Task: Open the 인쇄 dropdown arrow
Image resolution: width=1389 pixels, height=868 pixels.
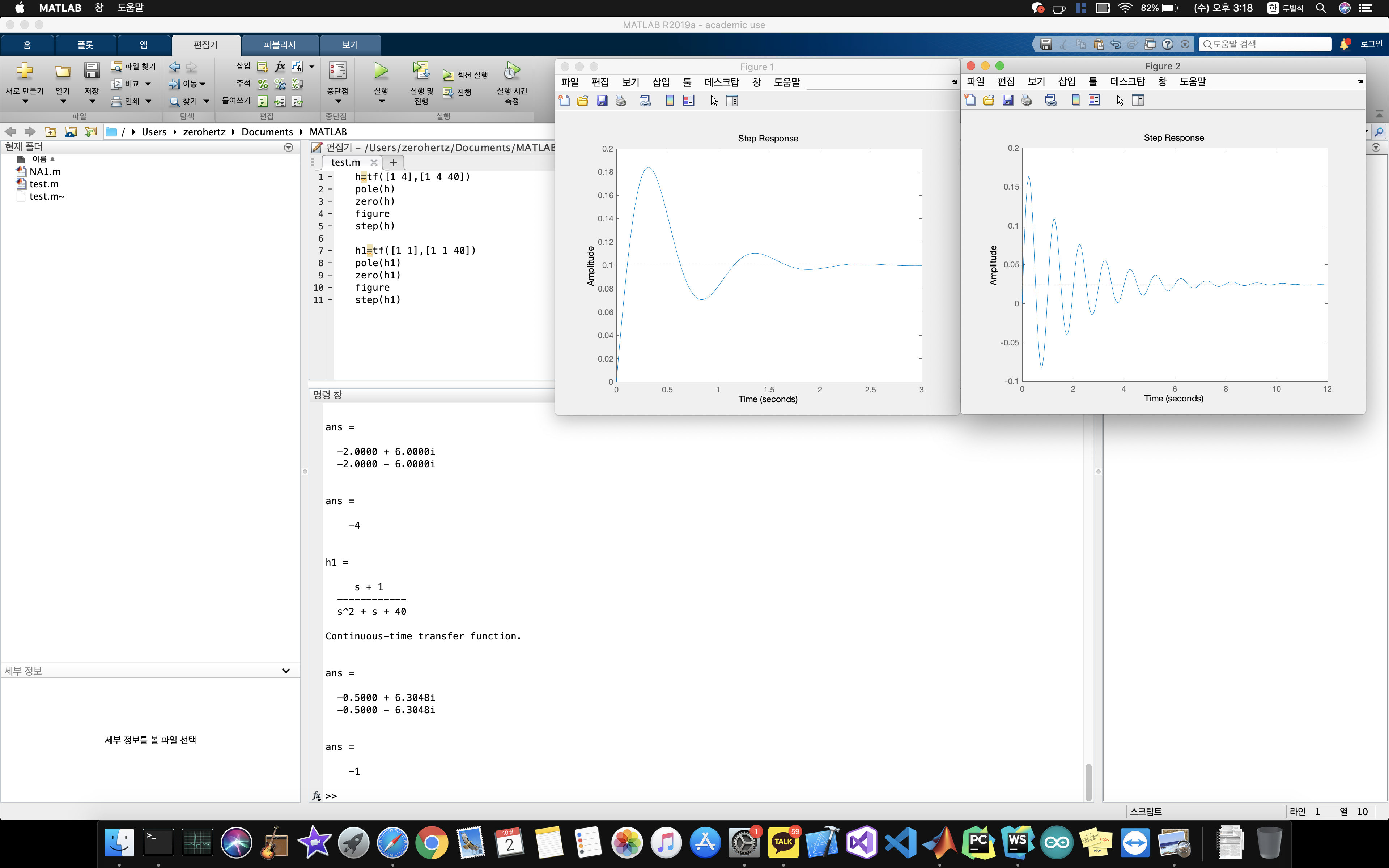Action: (x=148, y=101)
